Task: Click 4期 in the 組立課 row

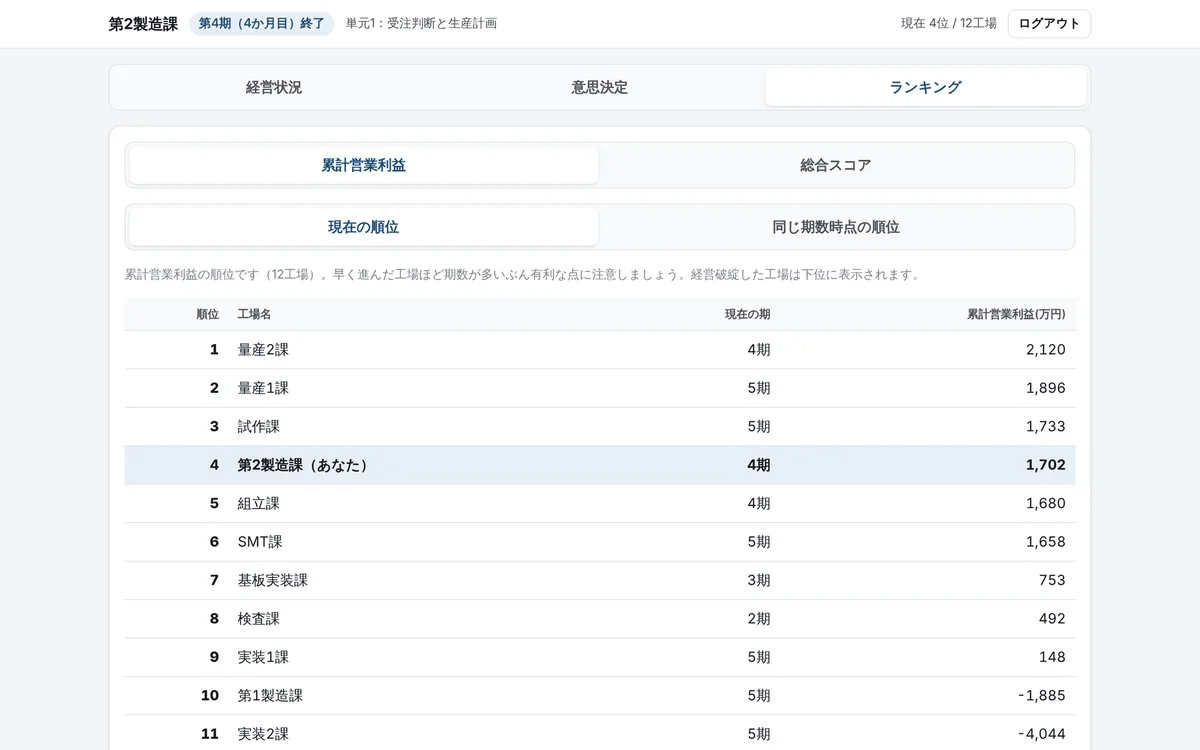Action: click(759, 504)
